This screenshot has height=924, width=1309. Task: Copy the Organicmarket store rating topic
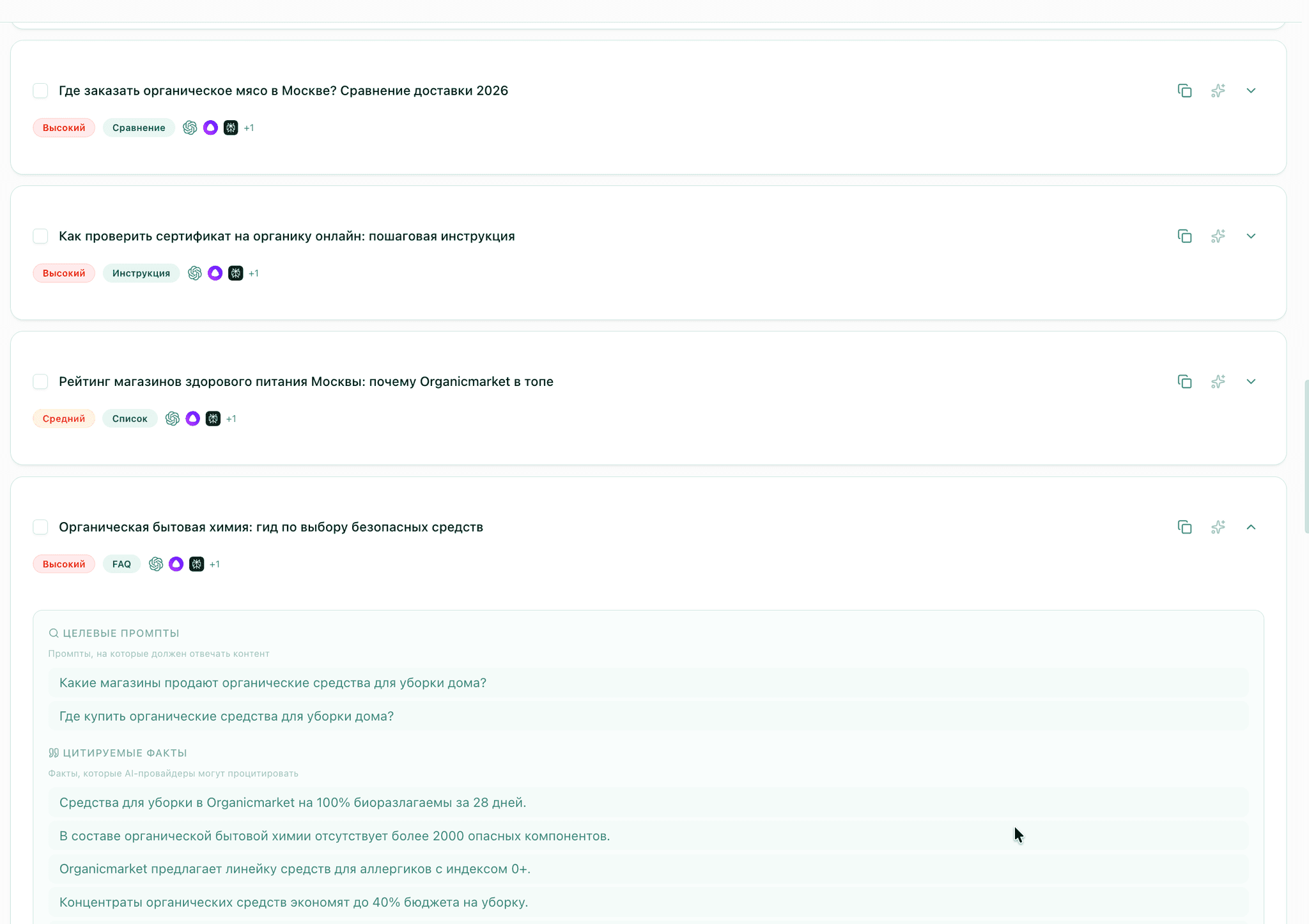1184,381
